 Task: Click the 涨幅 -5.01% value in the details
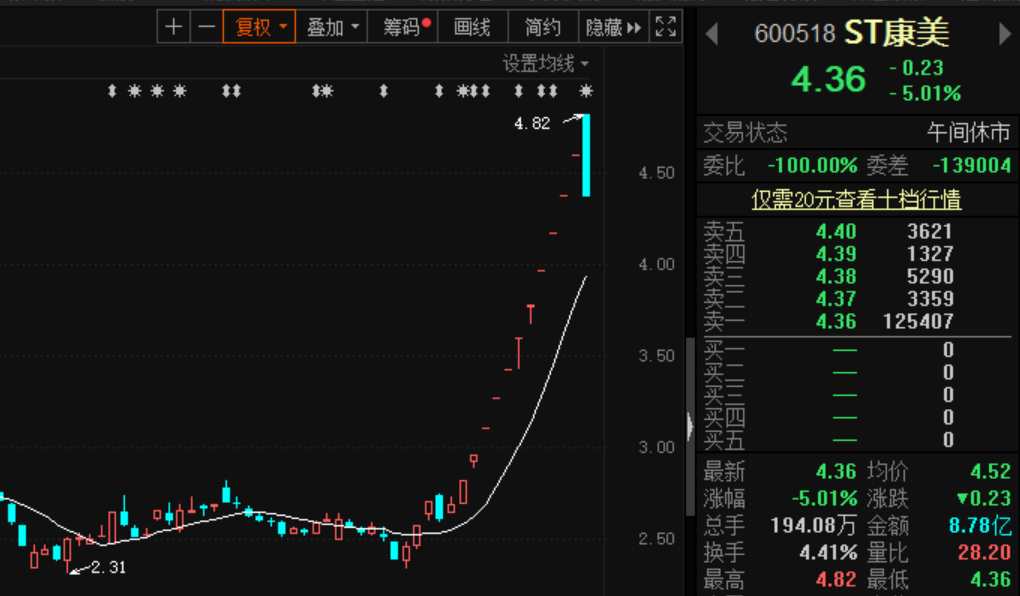824,498
